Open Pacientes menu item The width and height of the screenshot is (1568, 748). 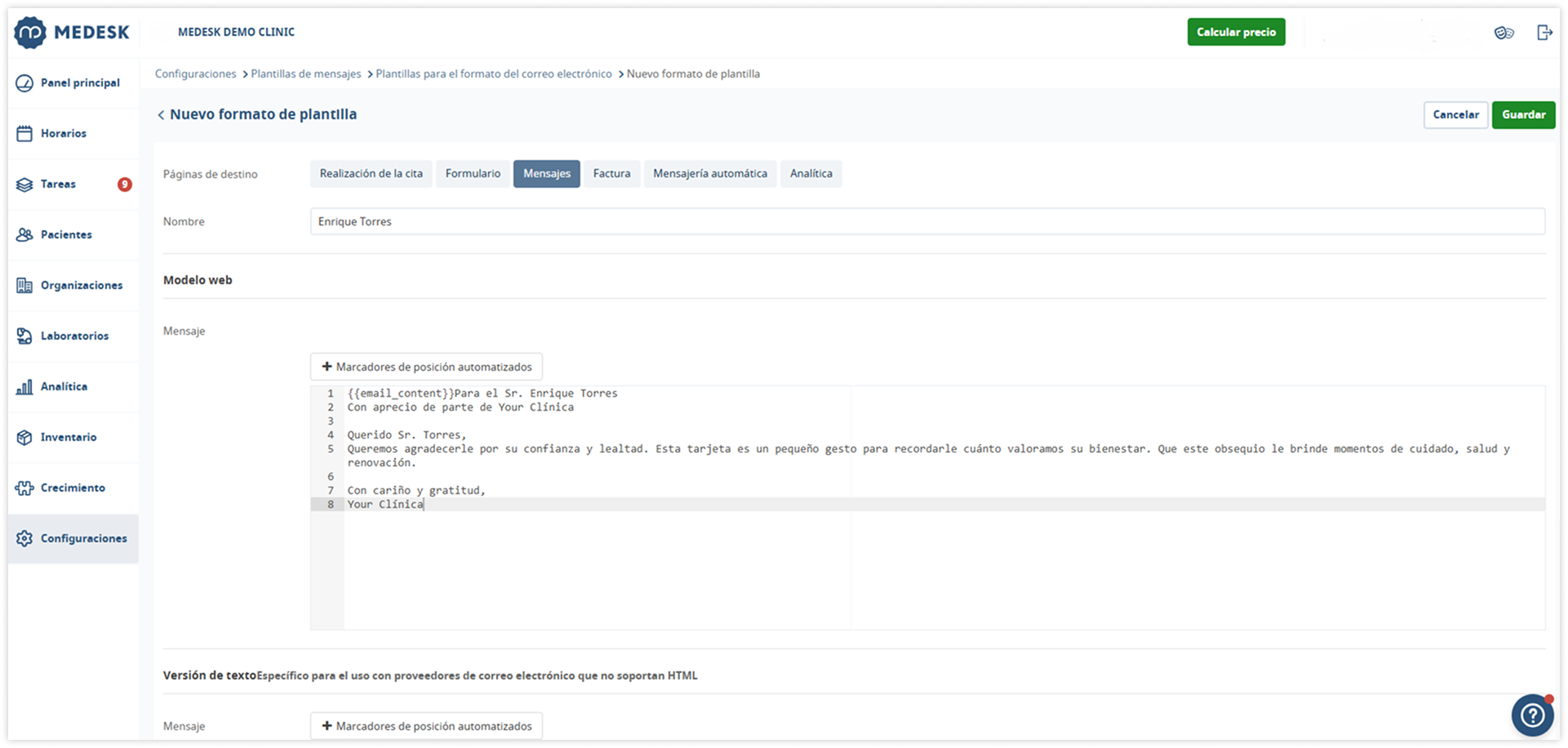pos(73,234)
